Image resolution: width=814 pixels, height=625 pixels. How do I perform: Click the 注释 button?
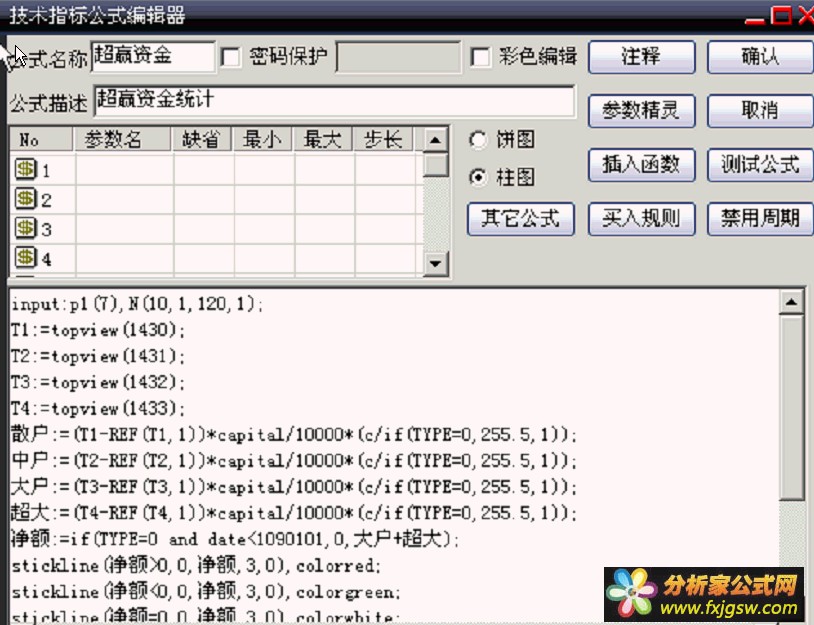[x=642, y=57]
